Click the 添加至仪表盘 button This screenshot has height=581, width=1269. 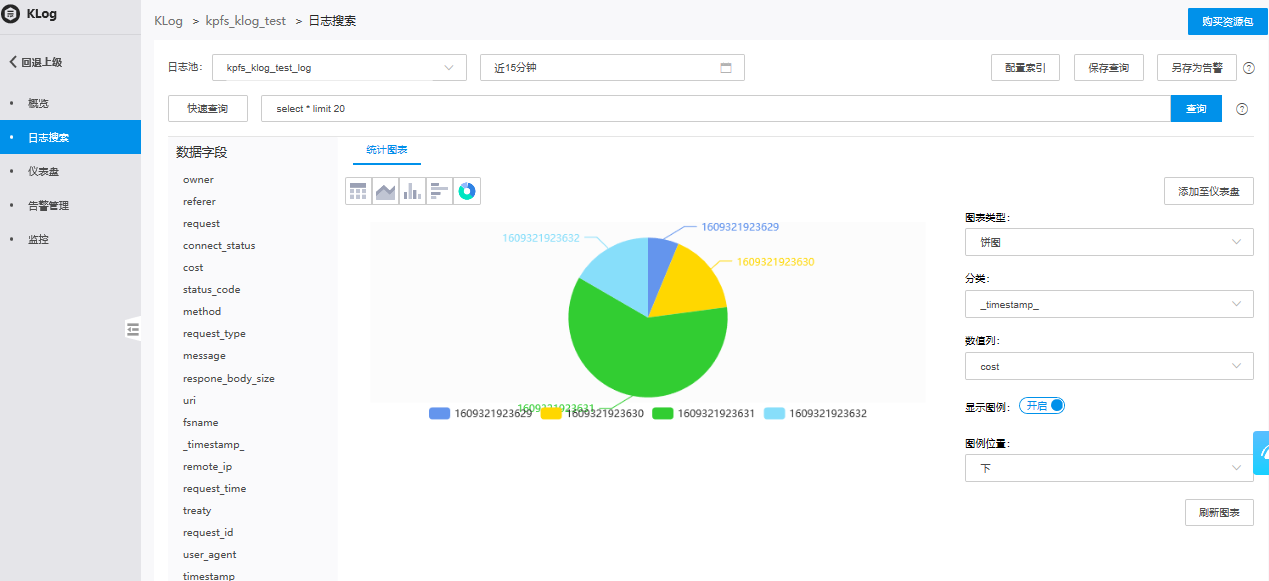coord(1208,191)
